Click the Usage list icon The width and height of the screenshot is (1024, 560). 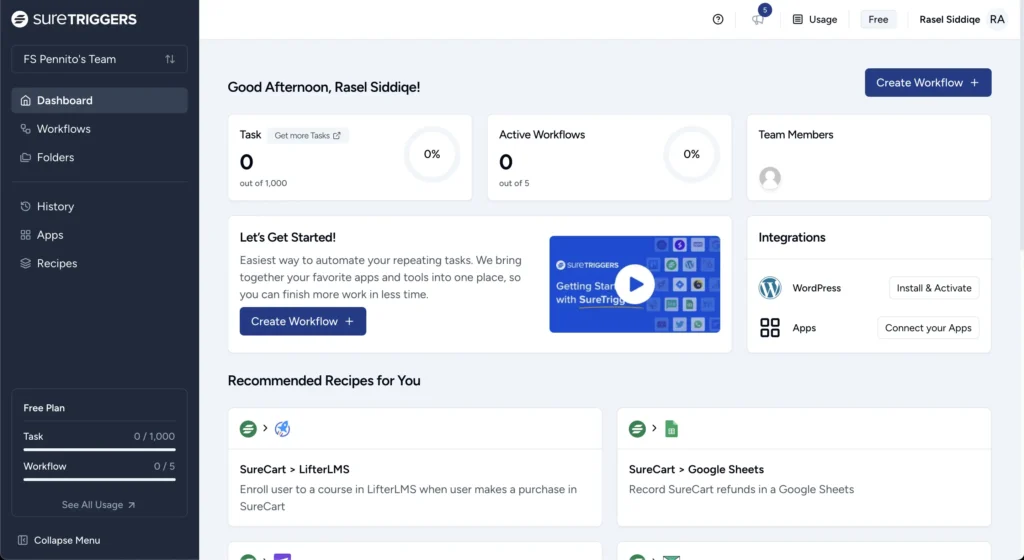pos(797,20)
